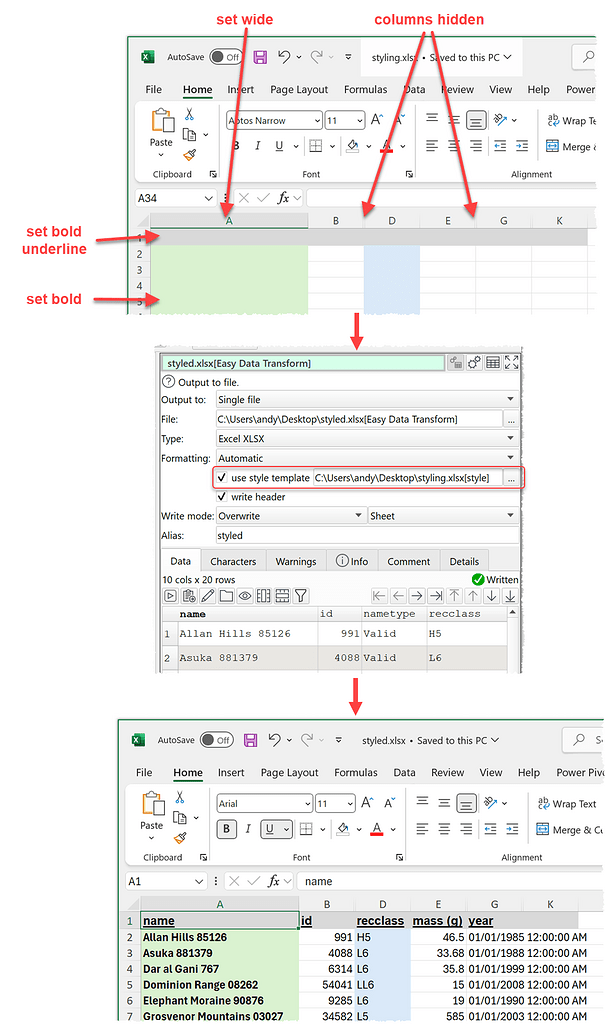Image resolution: width=605 pixels, height=1024 pixels.
Task: Click Save icon in styling.xlsx Excel window
Action: 260,57
